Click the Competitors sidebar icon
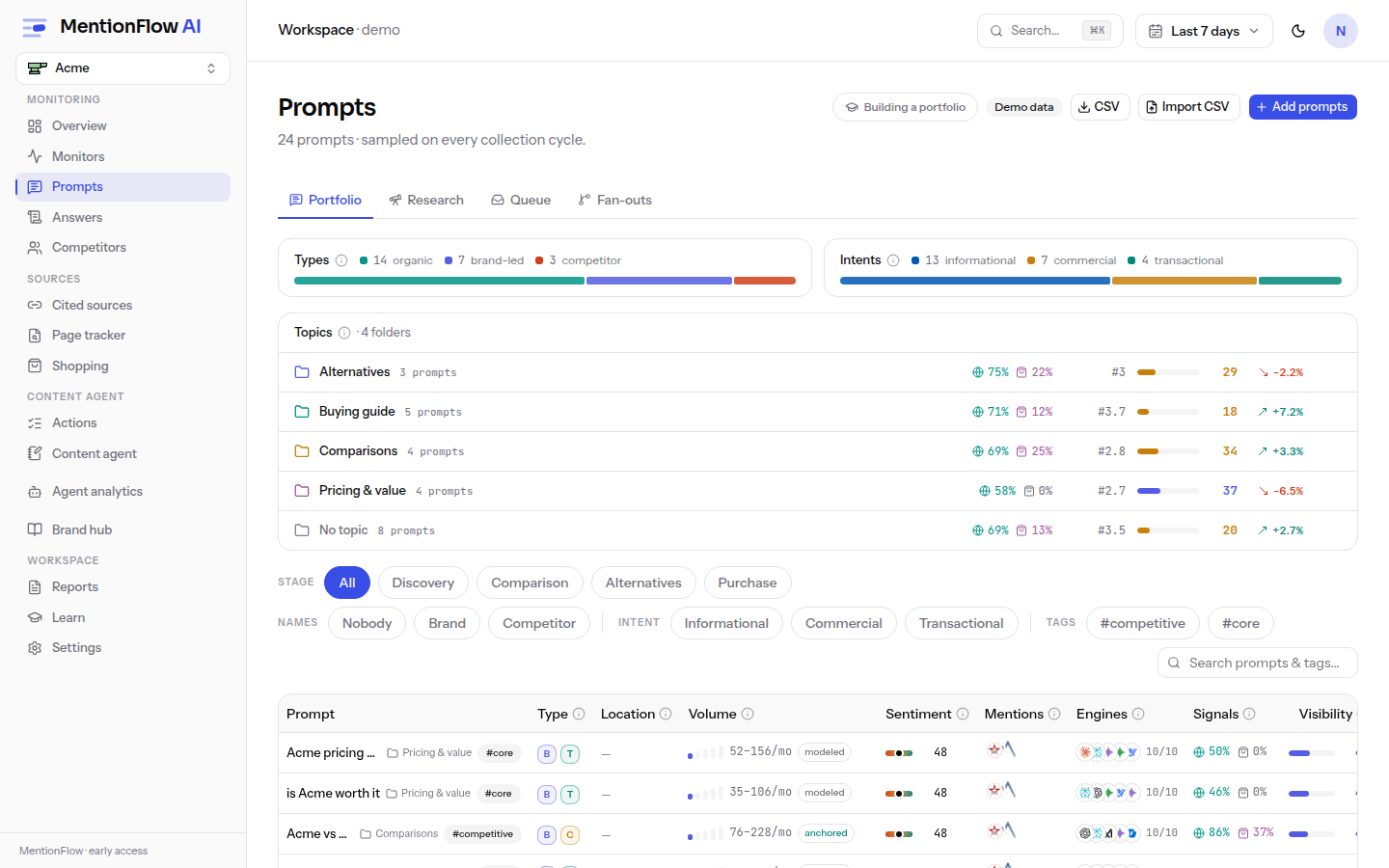The height and width of the screenshot is (868, 1389). [x=35, y=248]
